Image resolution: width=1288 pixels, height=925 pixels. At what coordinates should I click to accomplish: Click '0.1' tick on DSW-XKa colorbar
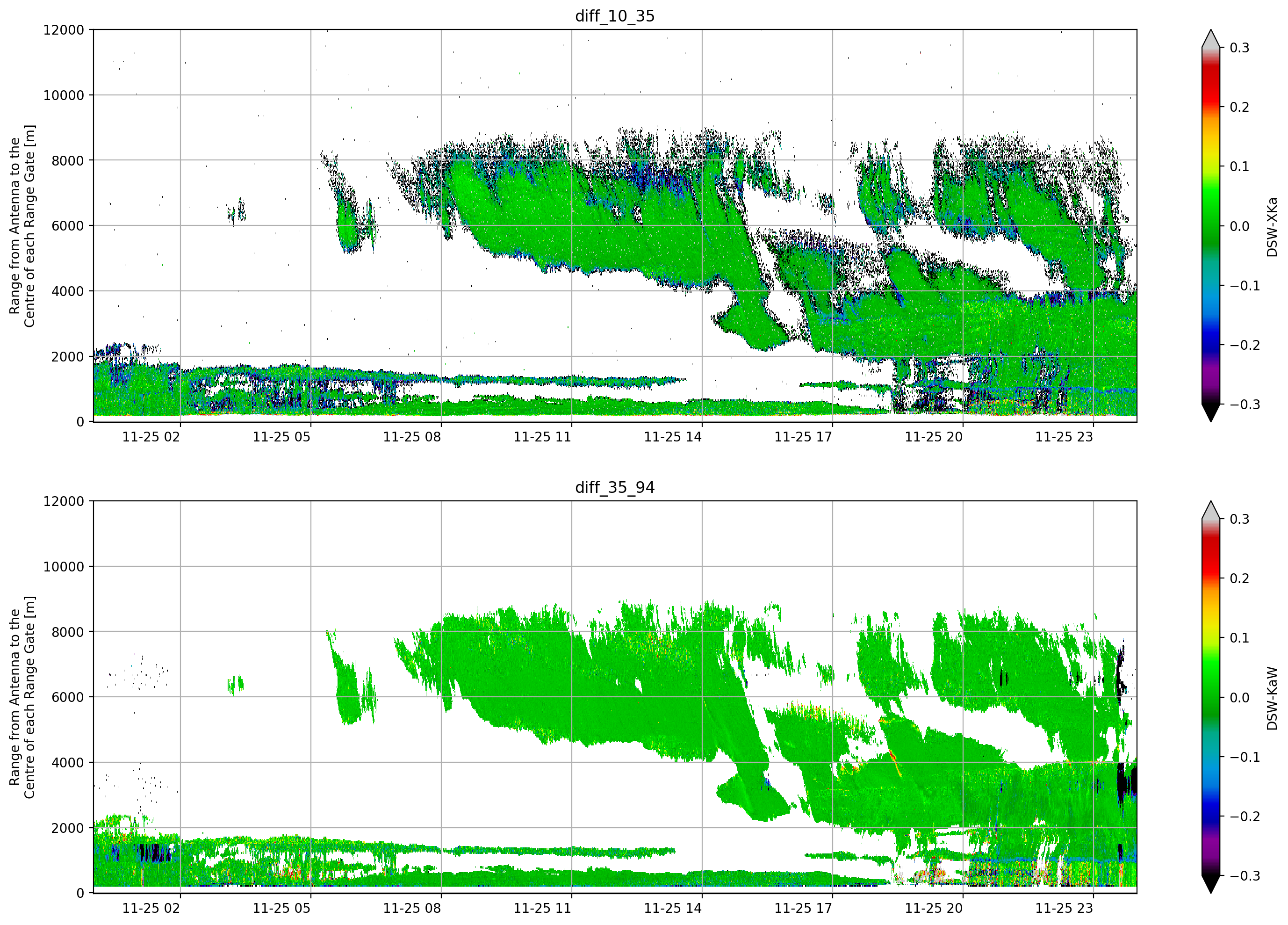[1240, 167]
